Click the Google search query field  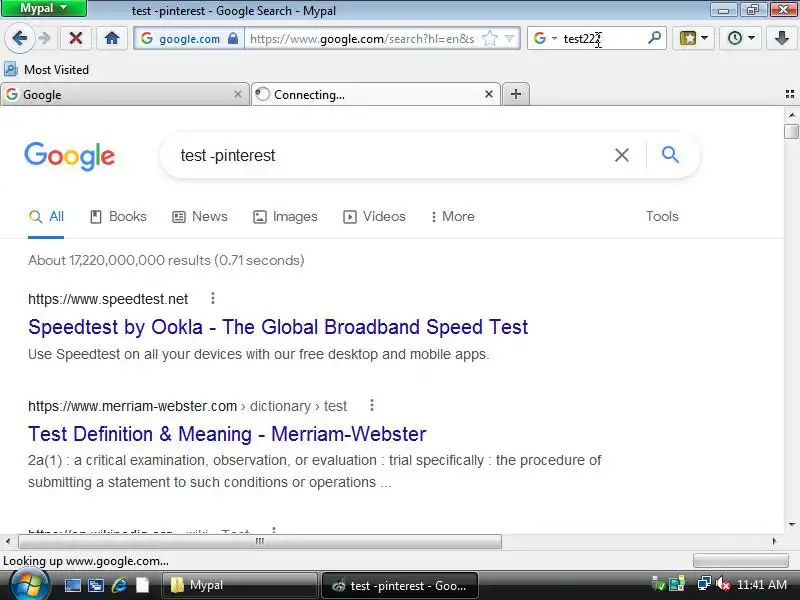pos(388,155)
